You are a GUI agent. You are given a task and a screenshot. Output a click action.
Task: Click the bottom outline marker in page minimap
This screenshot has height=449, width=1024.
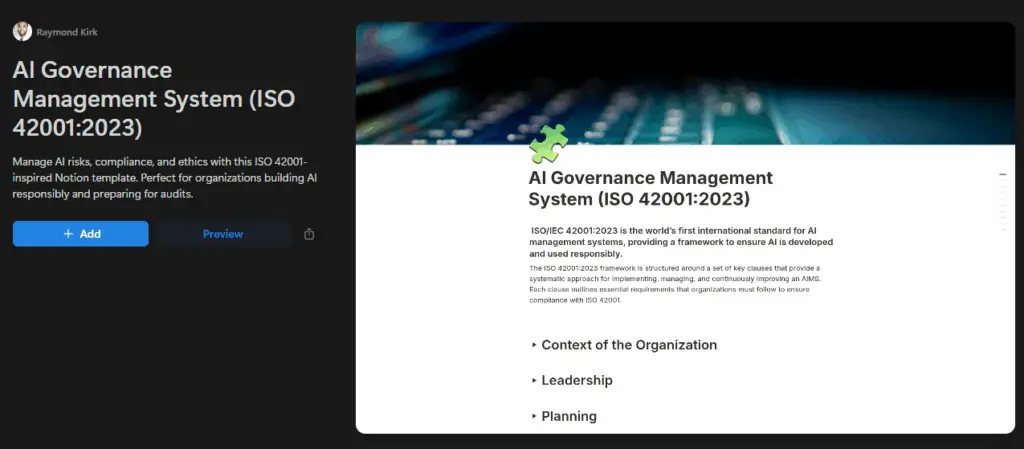point(1003,229)
